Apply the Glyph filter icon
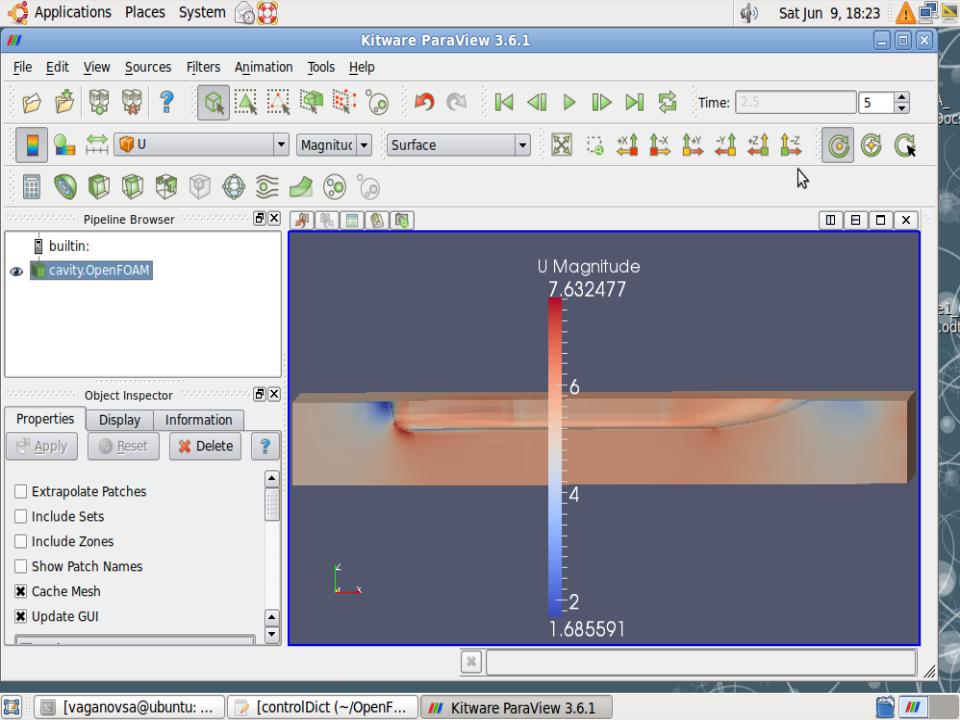Viewport: 960px width, 720px height. (234, 187)
